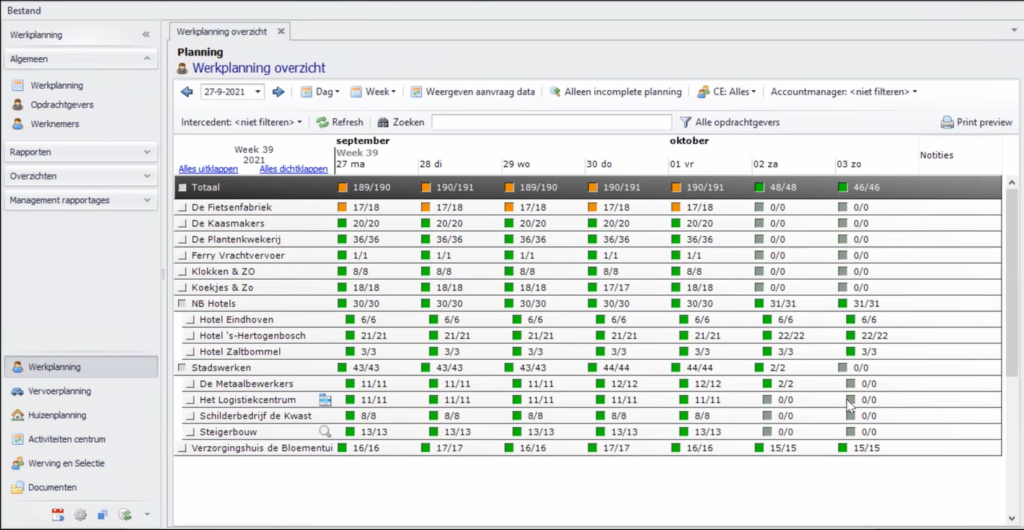Click the orange status square for 27 ma Totaal
Screen dimensions: 1024x530
[x=343, y=187]
